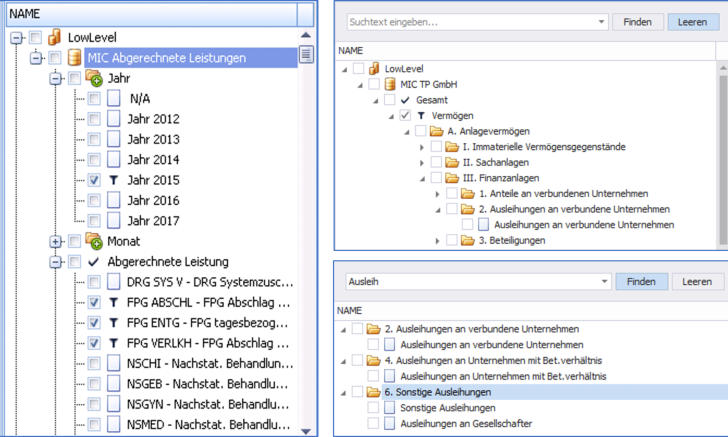728x437 pixels.
Task: Click the checkmark icon next to Gesamt
Action: (x=404, y=100)
